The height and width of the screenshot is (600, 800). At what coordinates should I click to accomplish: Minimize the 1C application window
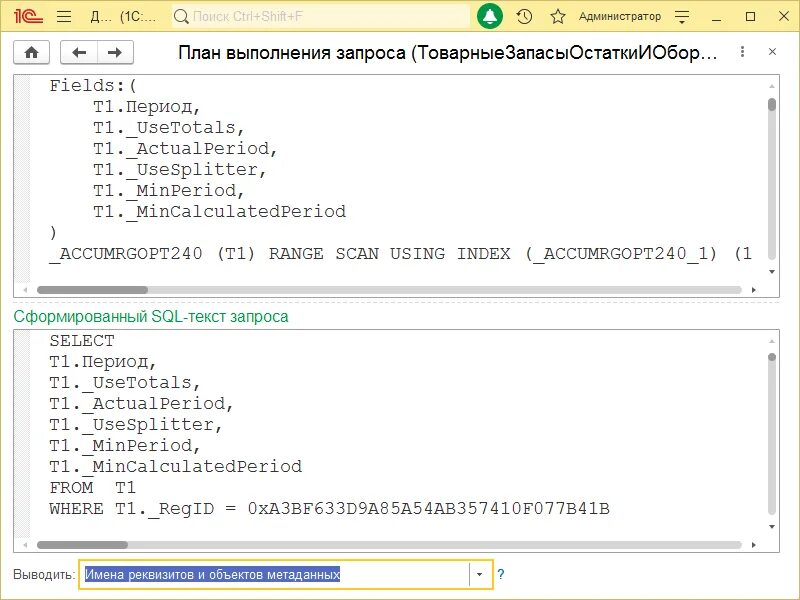click(x=716, y=17)
